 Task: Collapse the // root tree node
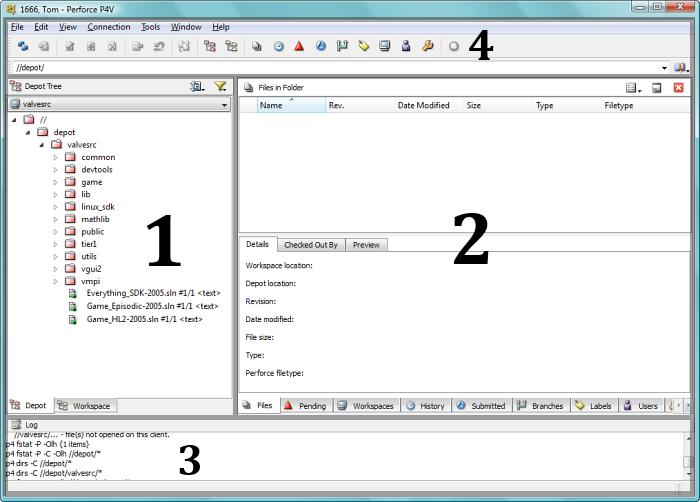pos(14,120)
